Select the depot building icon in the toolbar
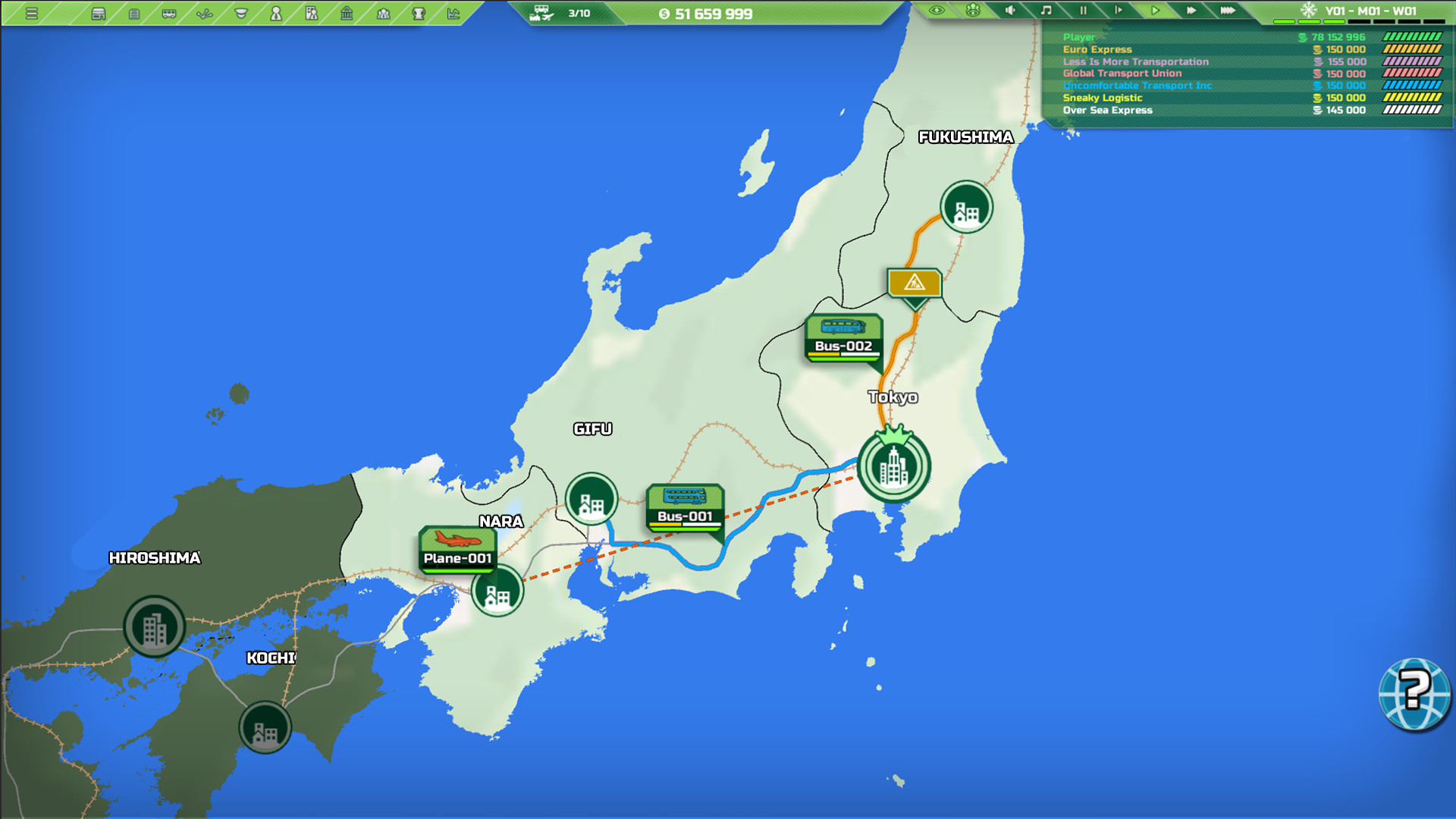 pos(99,12)
